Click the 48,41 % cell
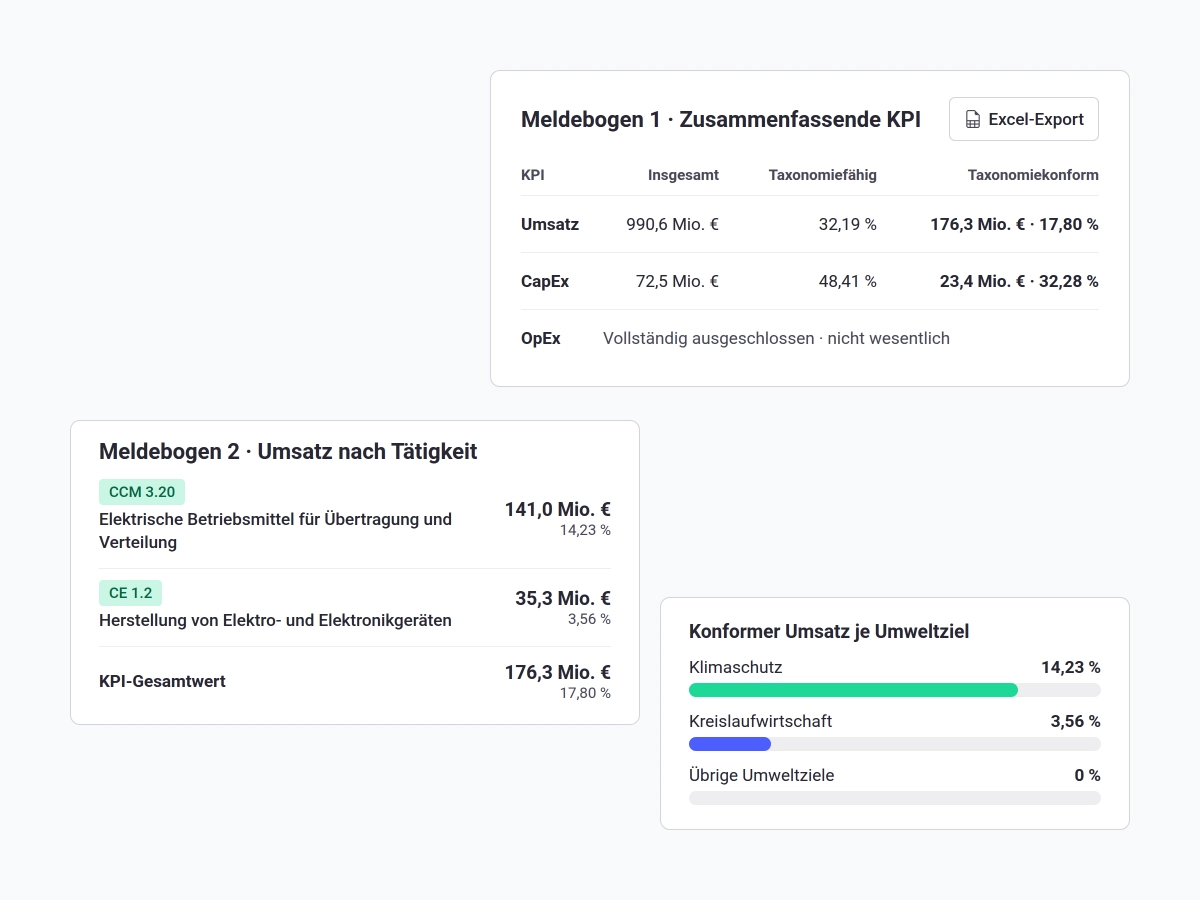Image resolution: width=1200 pixels, height=900 pixels. click(848, 281)
